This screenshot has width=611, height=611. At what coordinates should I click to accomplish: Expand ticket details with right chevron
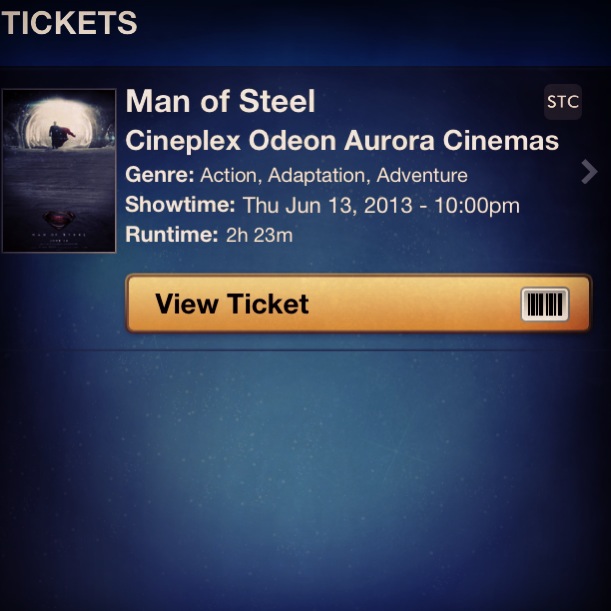(x=589, y=171)
